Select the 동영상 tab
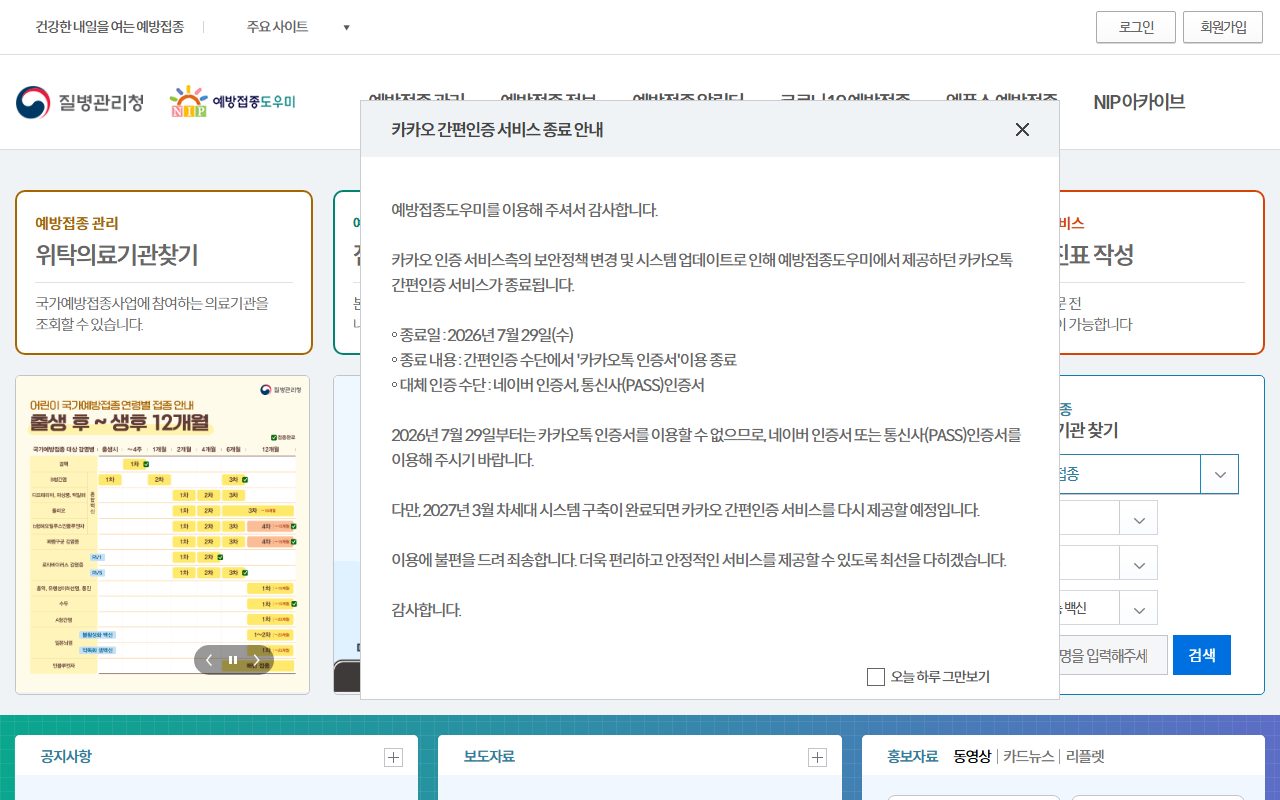The width and height of the screenshot is (1280, 800). point(972,757)
